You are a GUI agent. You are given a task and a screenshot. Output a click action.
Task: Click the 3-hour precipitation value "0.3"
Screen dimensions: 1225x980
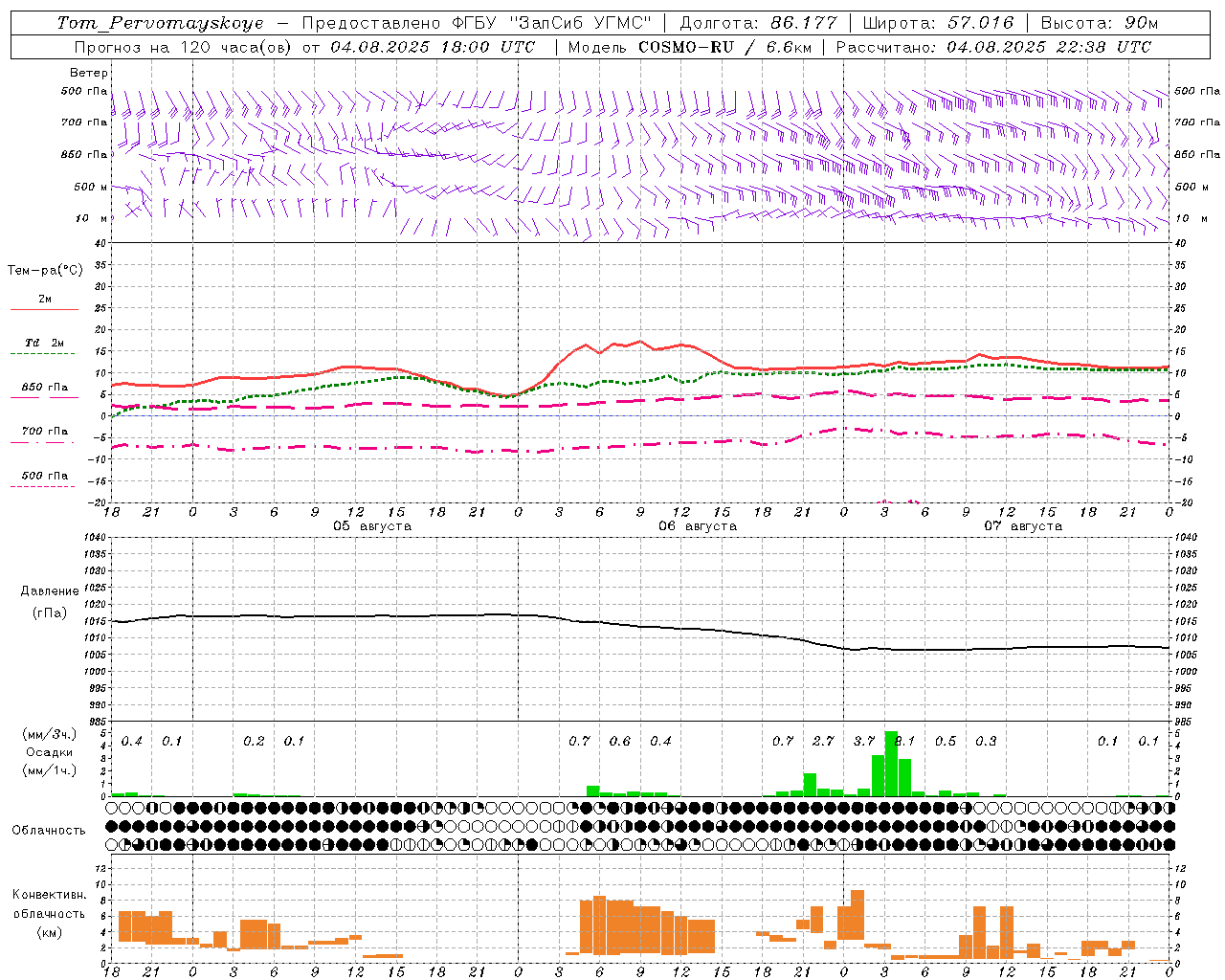click(986, 741)
